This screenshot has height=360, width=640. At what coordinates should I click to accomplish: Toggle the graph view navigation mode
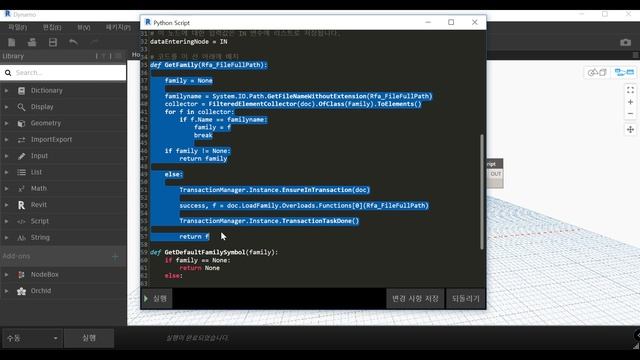point(624,72)
